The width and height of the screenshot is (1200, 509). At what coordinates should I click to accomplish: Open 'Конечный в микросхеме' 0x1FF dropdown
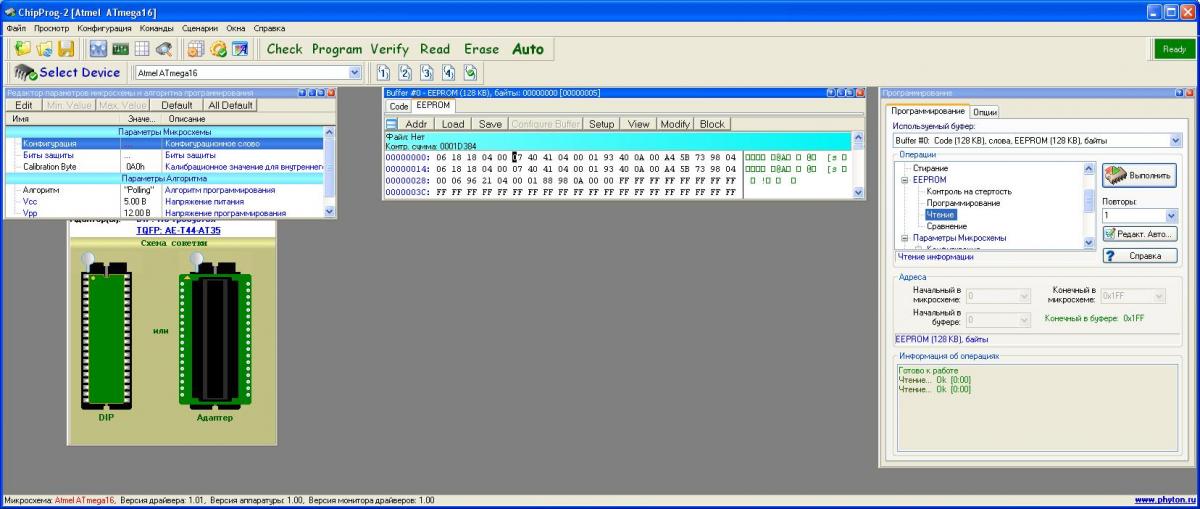pos(1158,296)
